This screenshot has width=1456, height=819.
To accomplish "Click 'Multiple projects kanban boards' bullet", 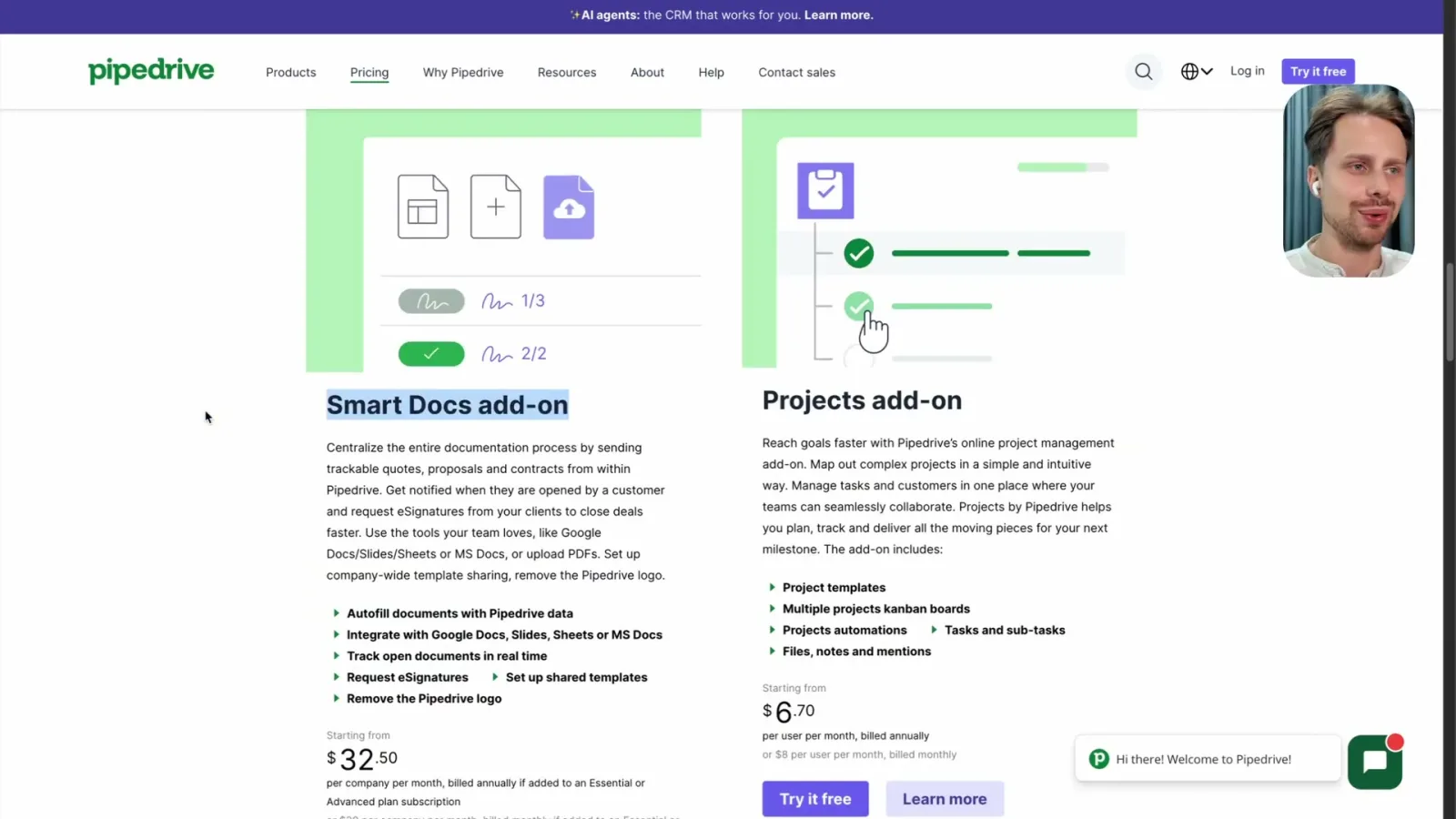I will click(x=876, y=609).
